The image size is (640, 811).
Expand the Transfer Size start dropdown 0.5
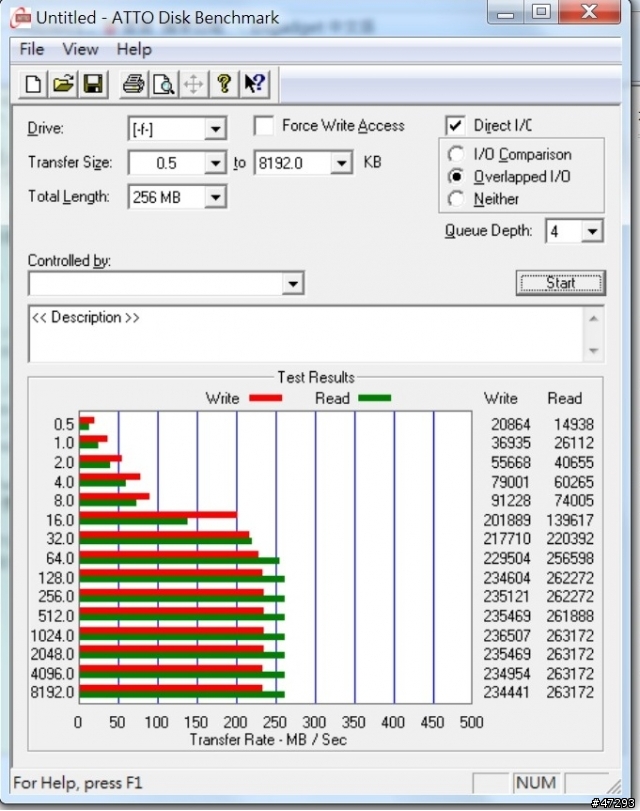[x=215, y=163]
